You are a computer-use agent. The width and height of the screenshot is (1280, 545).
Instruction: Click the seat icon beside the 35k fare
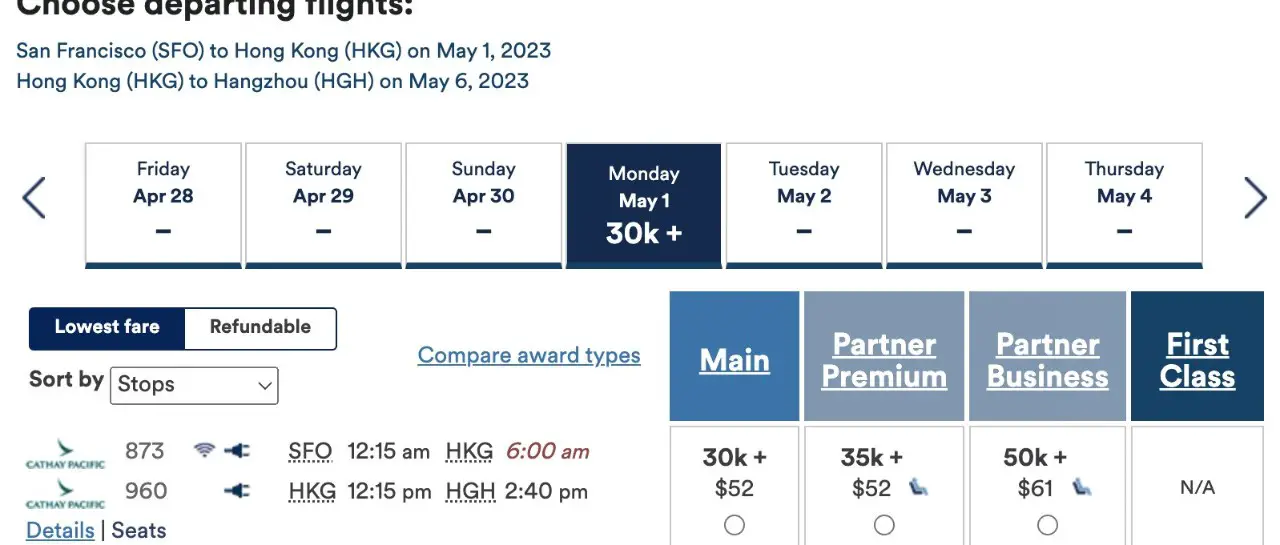coord(917,488)
